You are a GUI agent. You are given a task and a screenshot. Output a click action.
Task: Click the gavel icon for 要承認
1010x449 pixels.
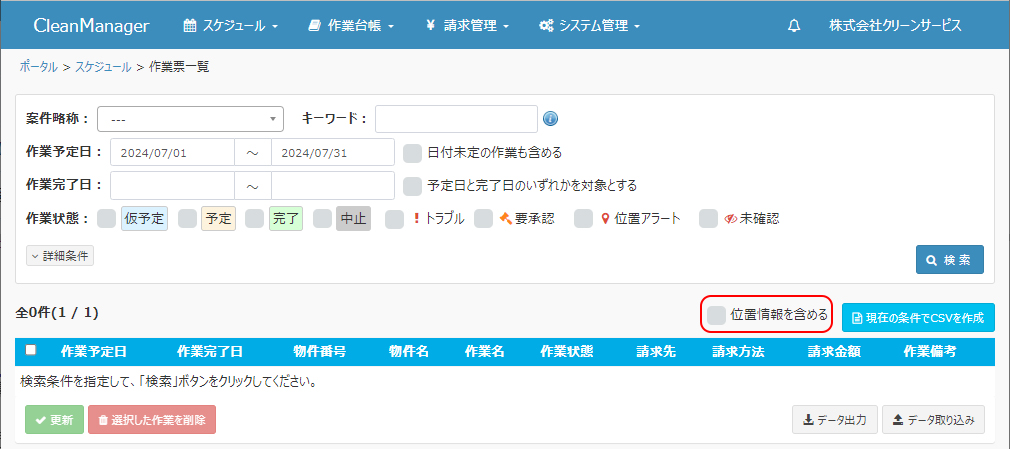click(506, 218)
